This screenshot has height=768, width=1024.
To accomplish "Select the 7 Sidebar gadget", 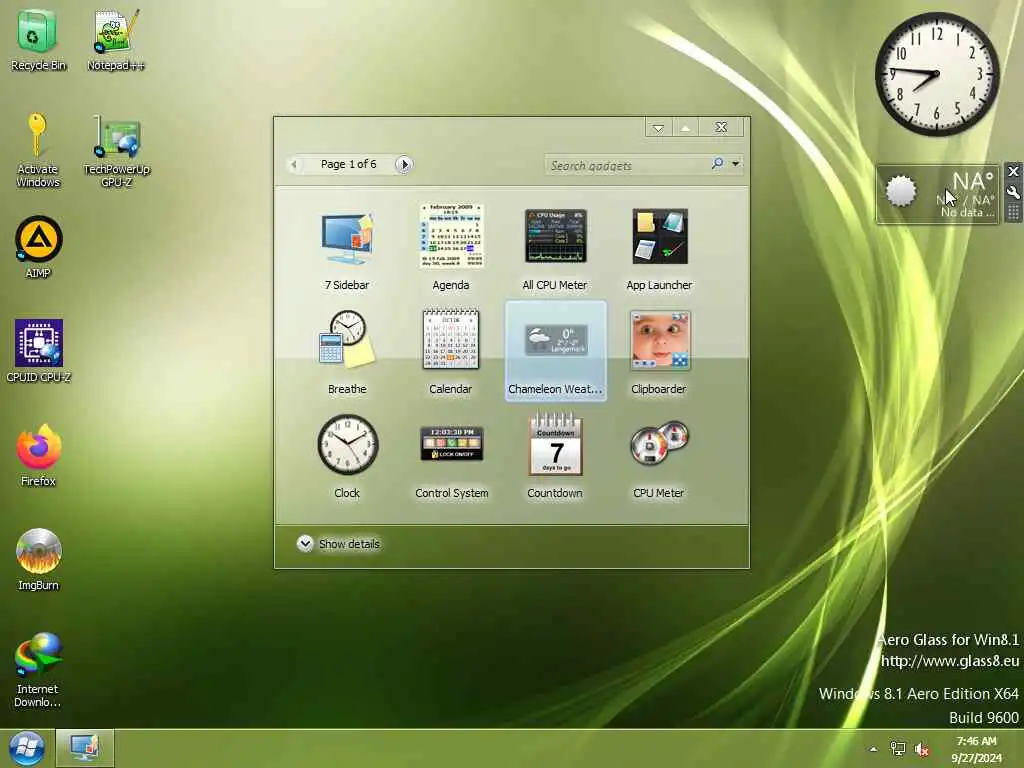I will tap(347, 248).
